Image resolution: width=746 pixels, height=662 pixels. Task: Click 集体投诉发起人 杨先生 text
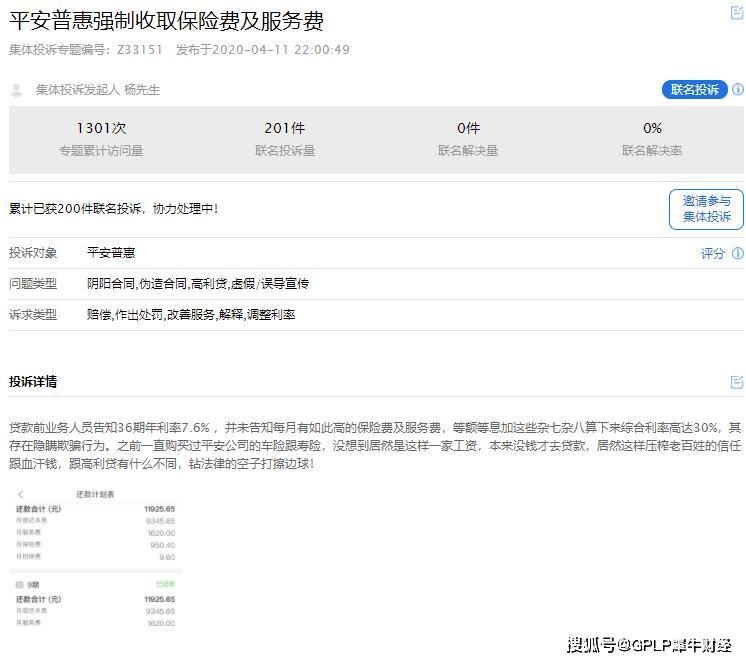[x=98, y=89]
